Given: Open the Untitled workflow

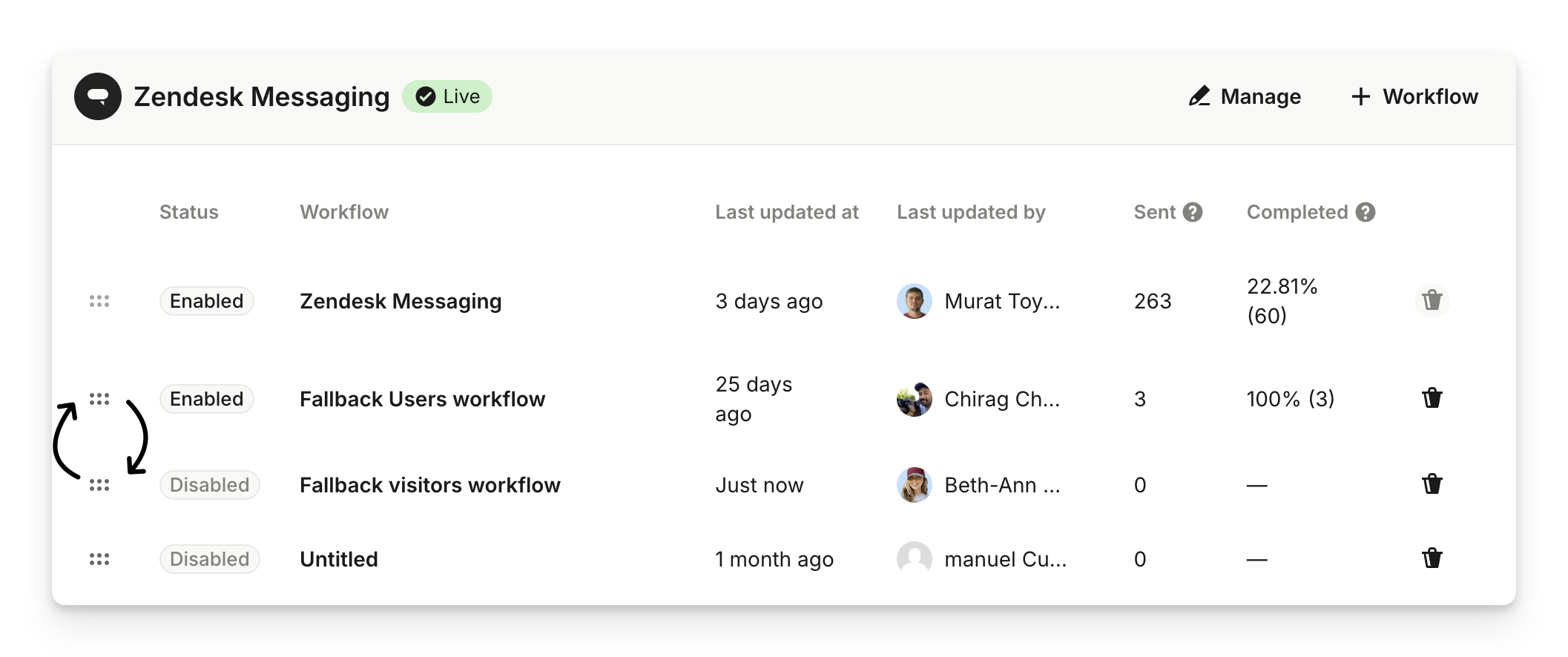Looking at the screenshot, I should coord(339,559).
